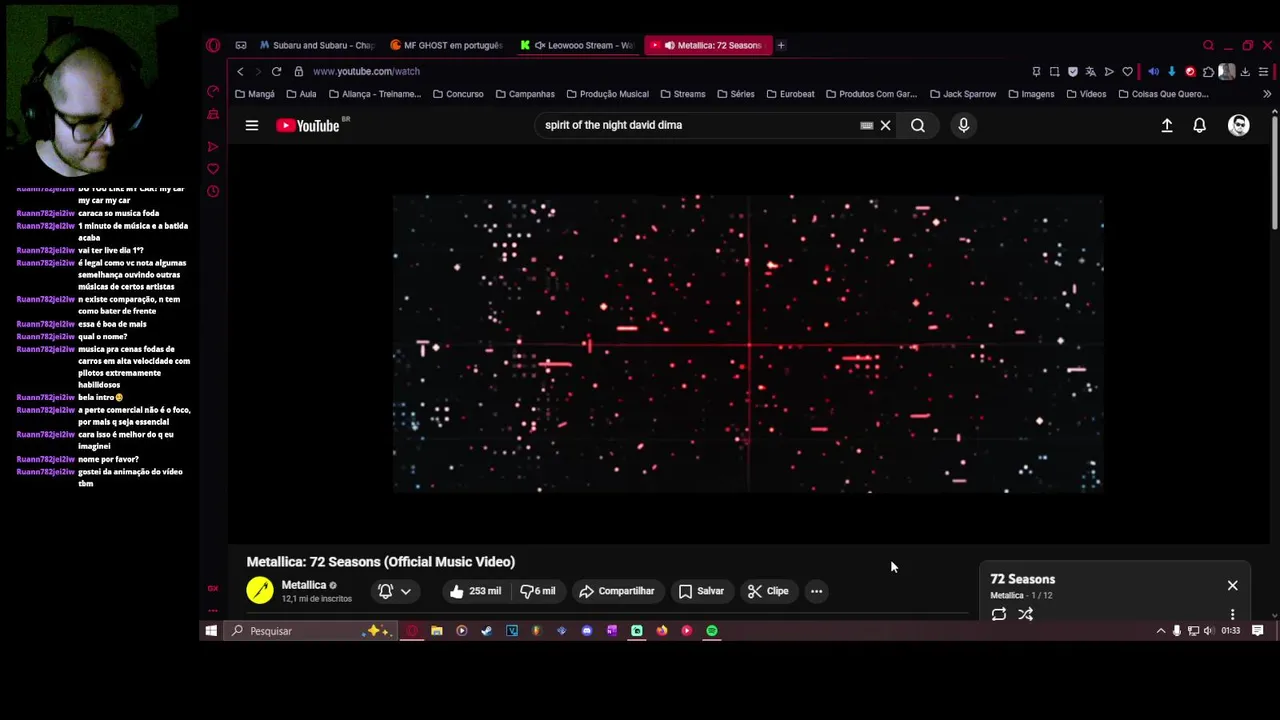Viewport: 1280px width, 720px height.
Task: Click the 72 Seasons video player
Action: [x=748, y=344]
